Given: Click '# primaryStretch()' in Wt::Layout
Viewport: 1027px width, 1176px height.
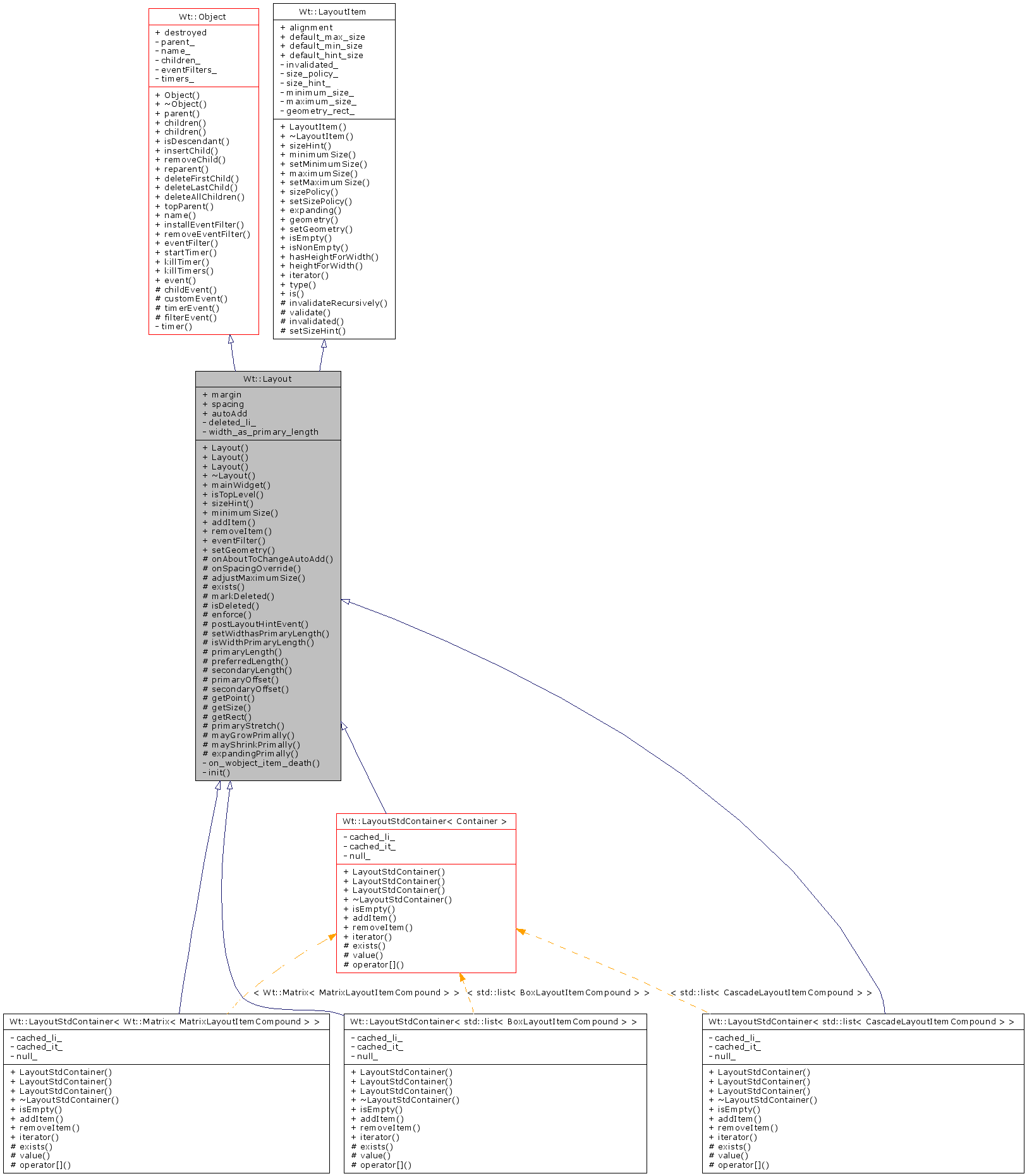Looking at the screenshot, I should click(243, 726).
